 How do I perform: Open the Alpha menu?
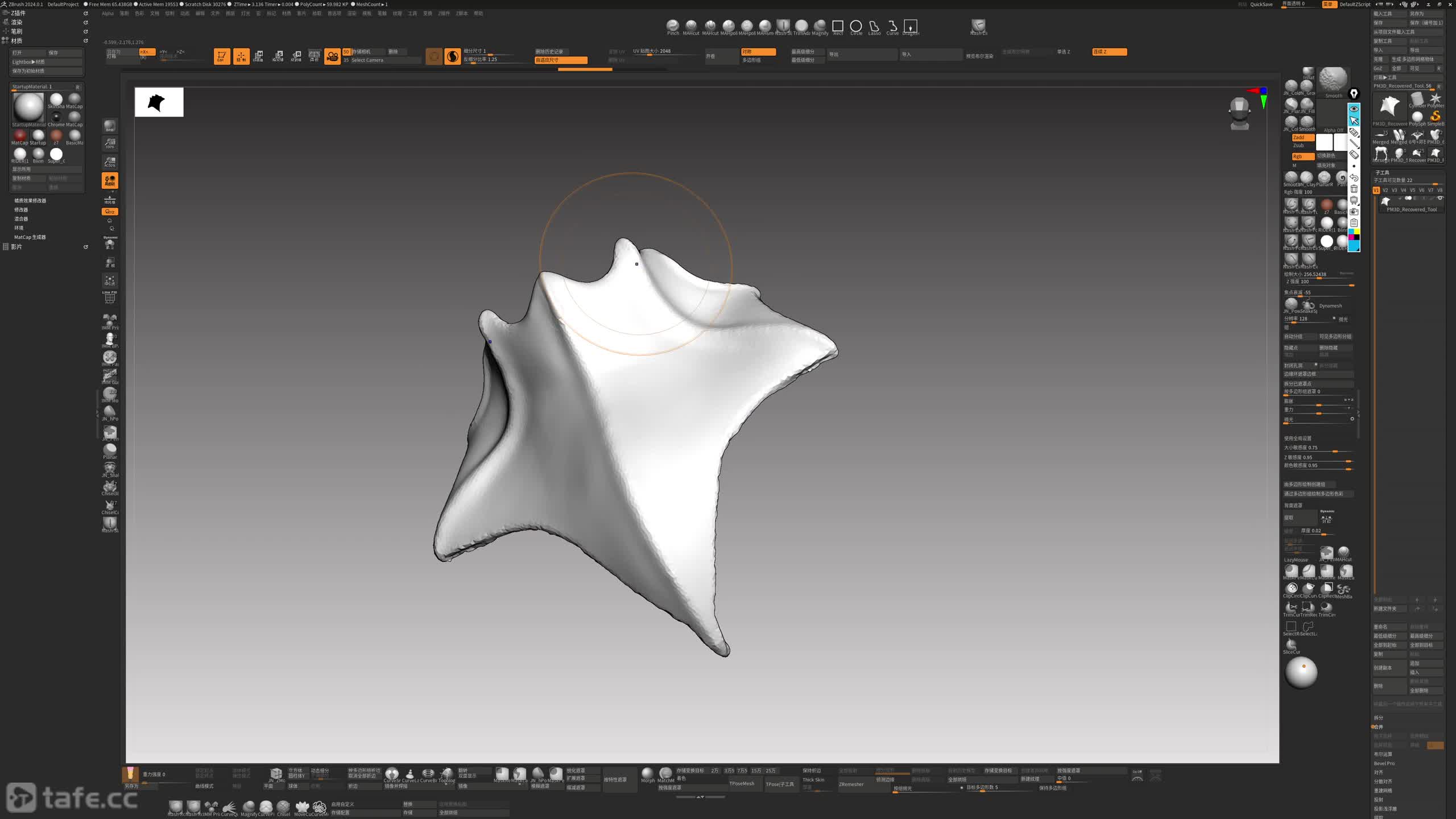[x=107, y=13]
